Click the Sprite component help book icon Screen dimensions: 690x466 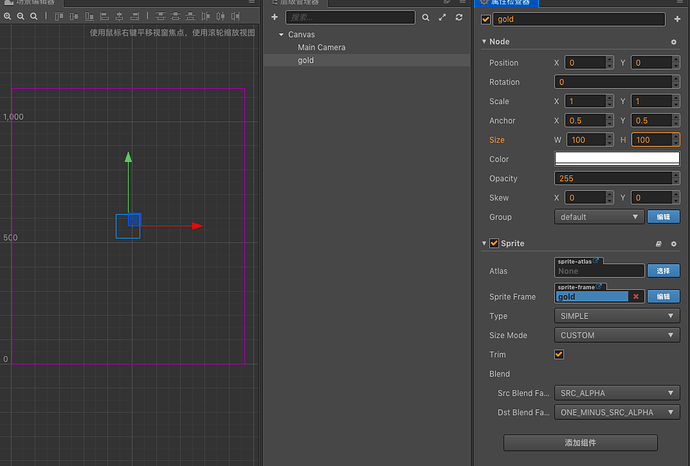pyautogui.click(x=658, y=243)
